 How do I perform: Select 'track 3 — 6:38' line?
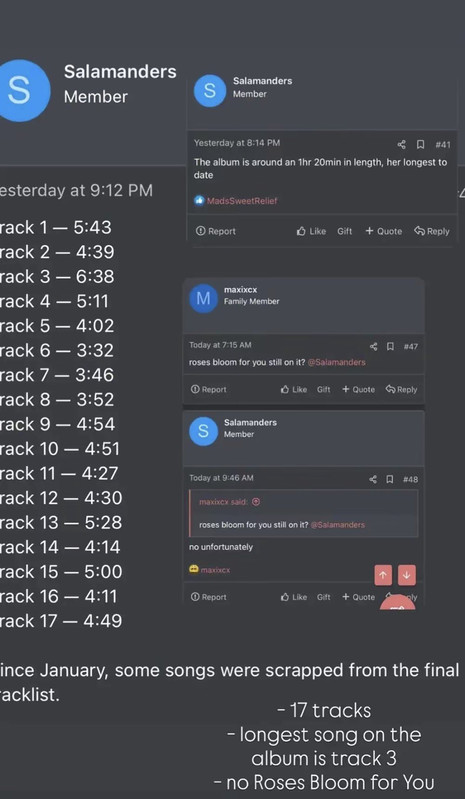(x=57, y=277)
